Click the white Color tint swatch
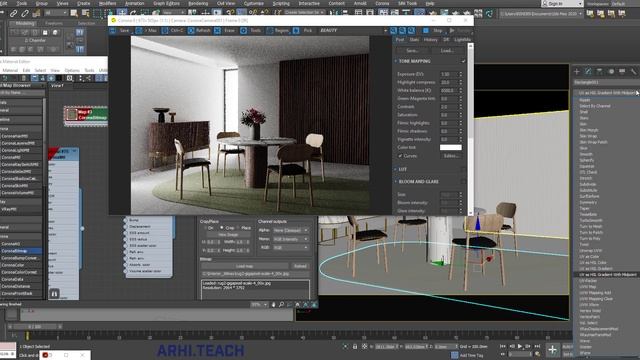Image resolution: width=640 pixels, height=360 pixels. tap(451, 147)
